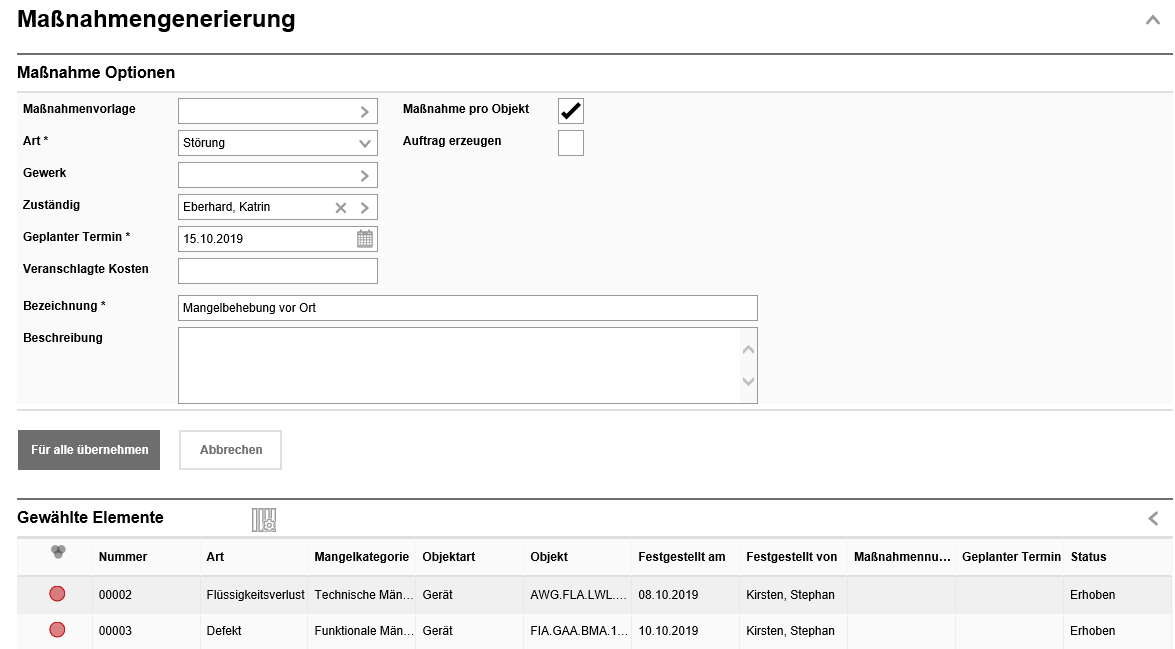Click Für alle übernehmen button
This screenshot has width=1175, height=649.
(89, 450)
